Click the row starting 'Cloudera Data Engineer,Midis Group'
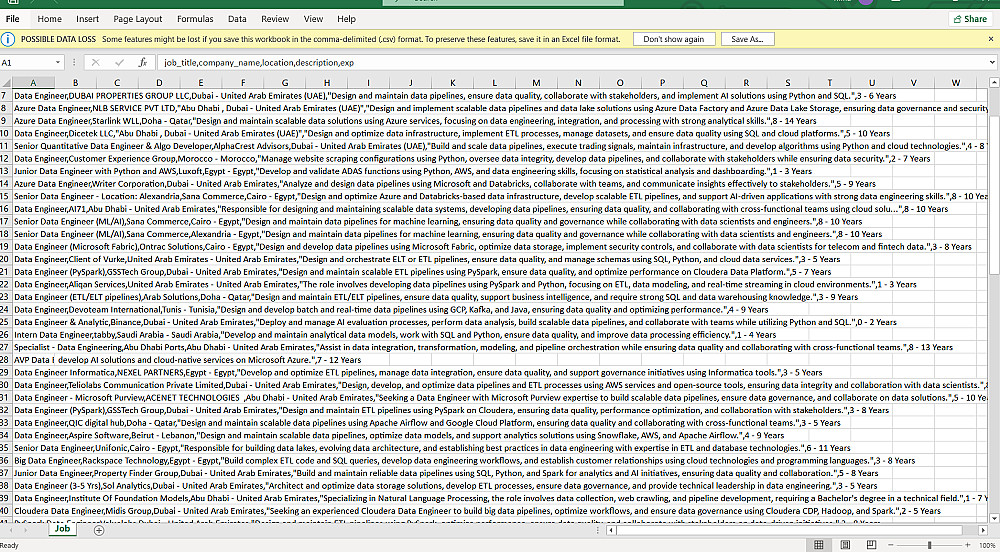 pos(477,511)
